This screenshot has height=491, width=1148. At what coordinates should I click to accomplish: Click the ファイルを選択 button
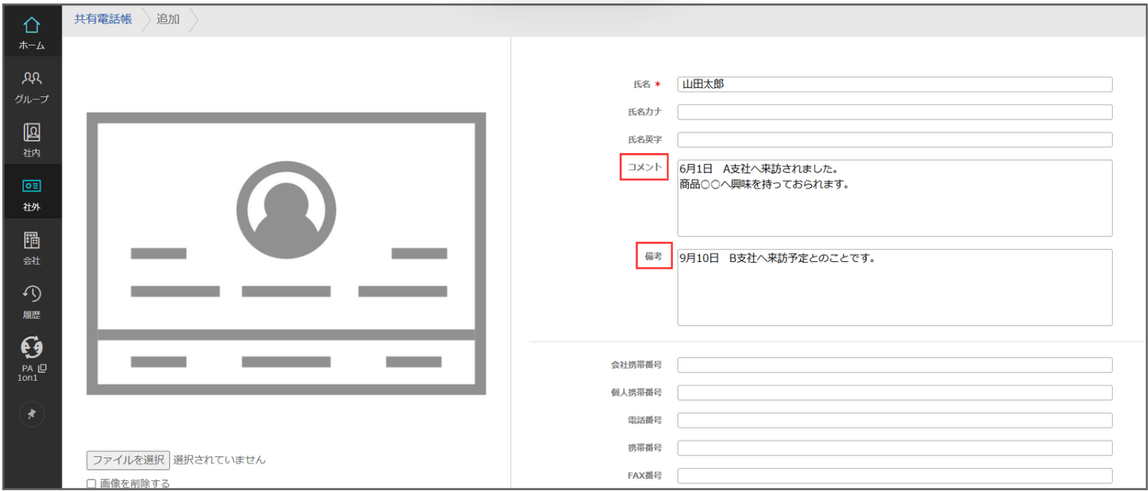pos(128,460)
